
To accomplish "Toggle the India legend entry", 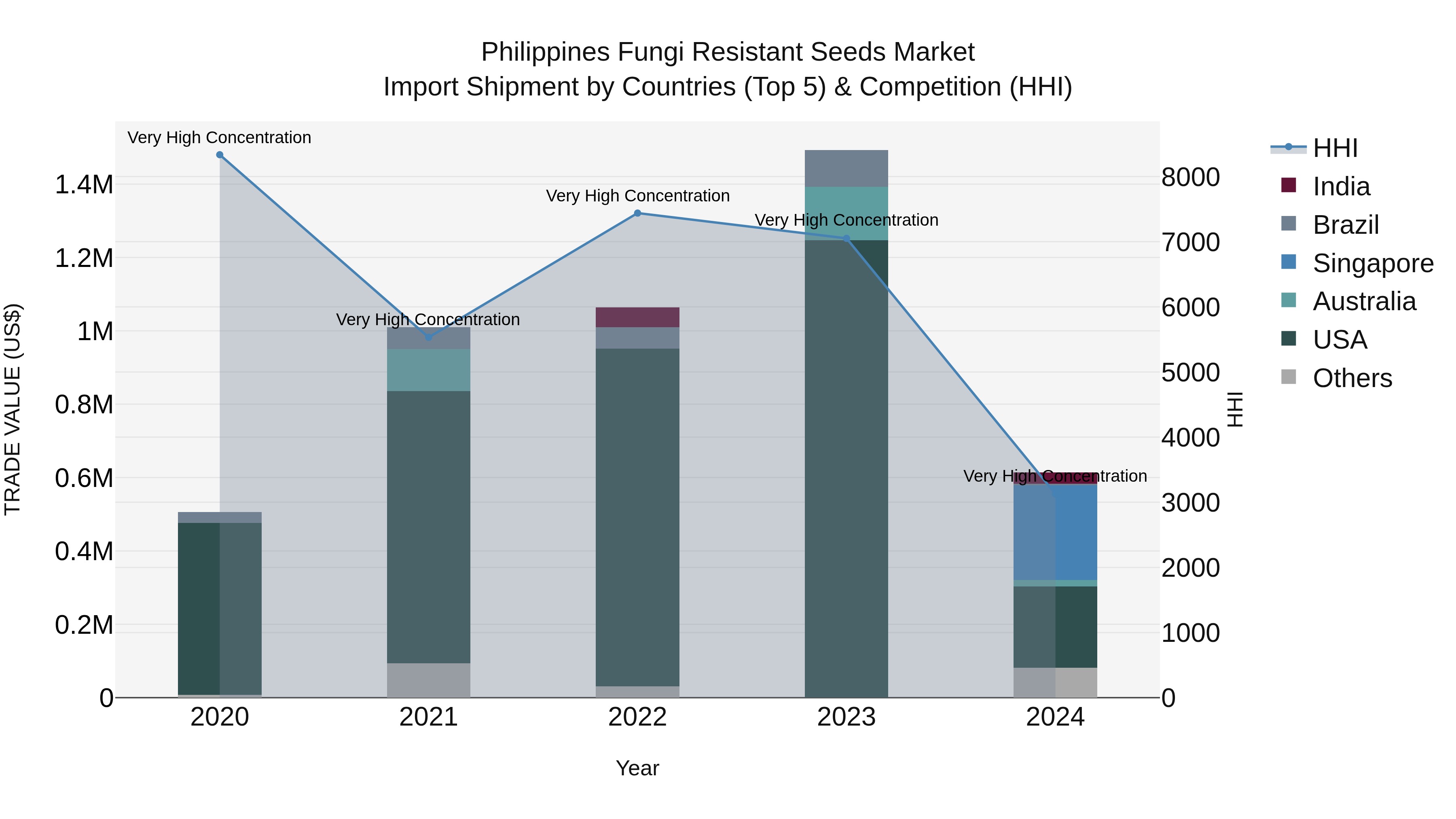I will click(x=1326, y=186).
